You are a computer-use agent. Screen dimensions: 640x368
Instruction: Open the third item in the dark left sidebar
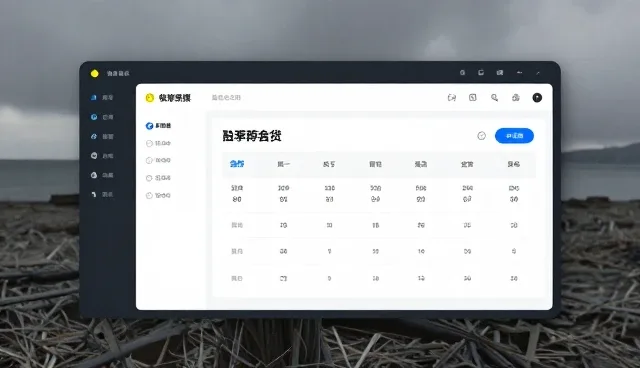[102, 137]
